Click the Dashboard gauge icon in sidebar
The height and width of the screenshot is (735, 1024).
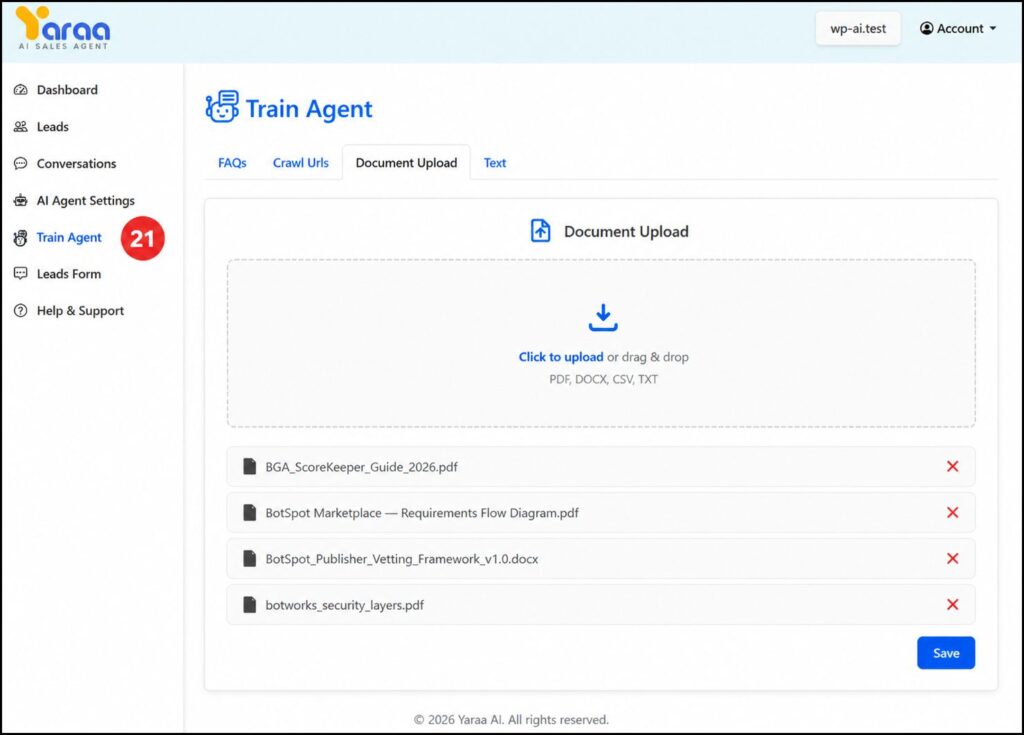click(21, 90)
